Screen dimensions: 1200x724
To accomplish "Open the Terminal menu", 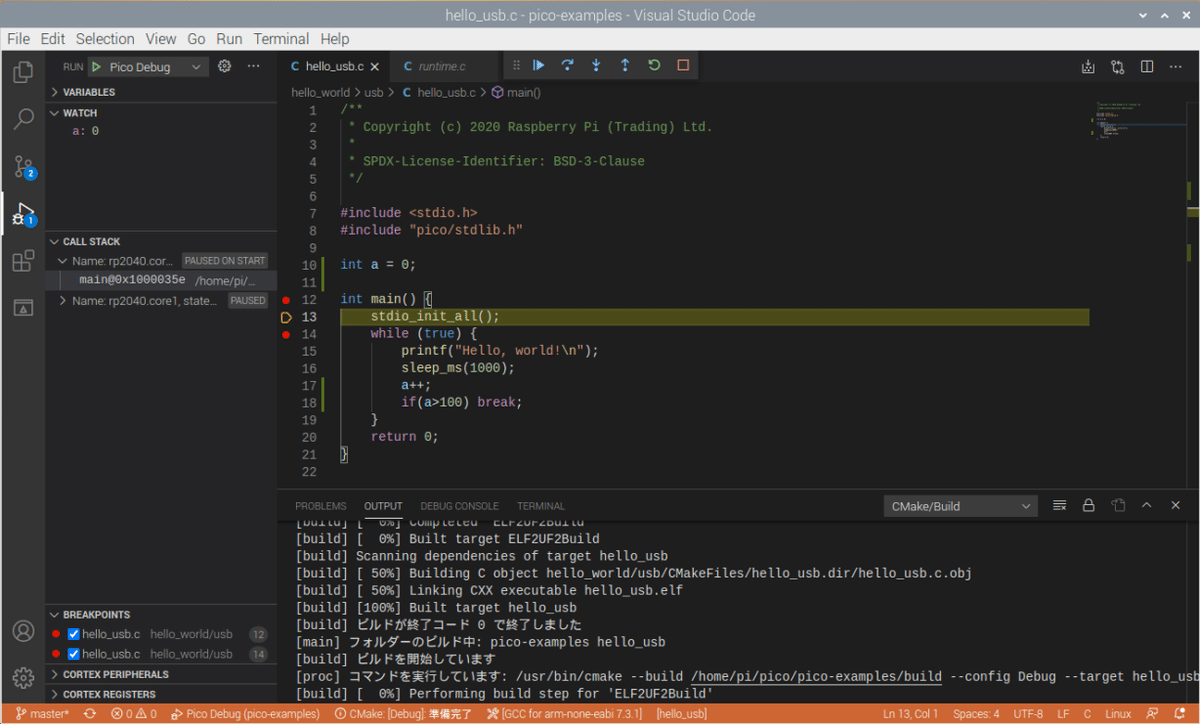I will (x=281, y=39).
